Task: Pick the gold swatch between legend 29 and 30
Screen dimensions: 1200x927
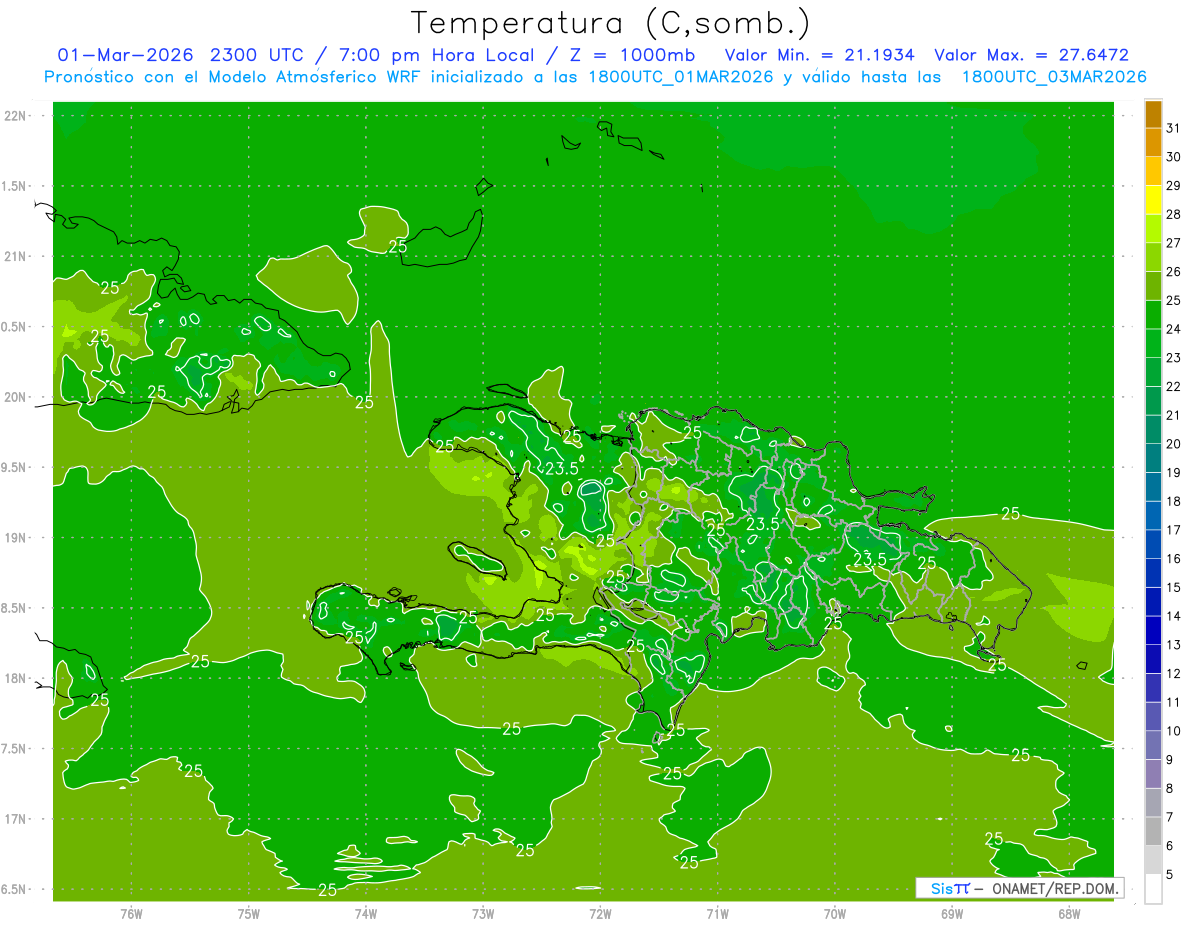Action: click(1153, 171)
